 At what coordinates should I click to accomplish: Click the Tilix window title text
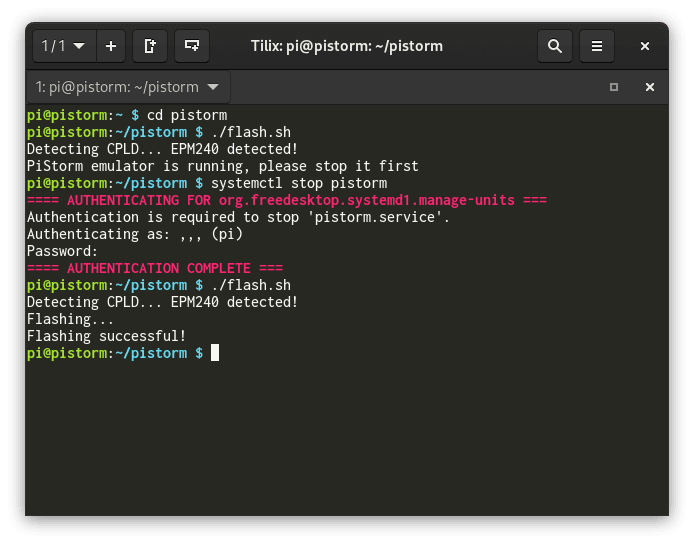346,46
